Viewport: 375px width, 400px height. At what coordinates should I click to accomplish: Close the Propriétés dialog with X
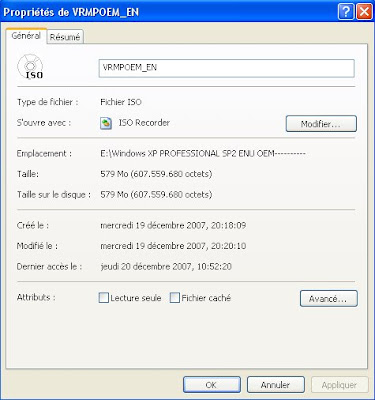pyautogui.click(x=364, y=12)
